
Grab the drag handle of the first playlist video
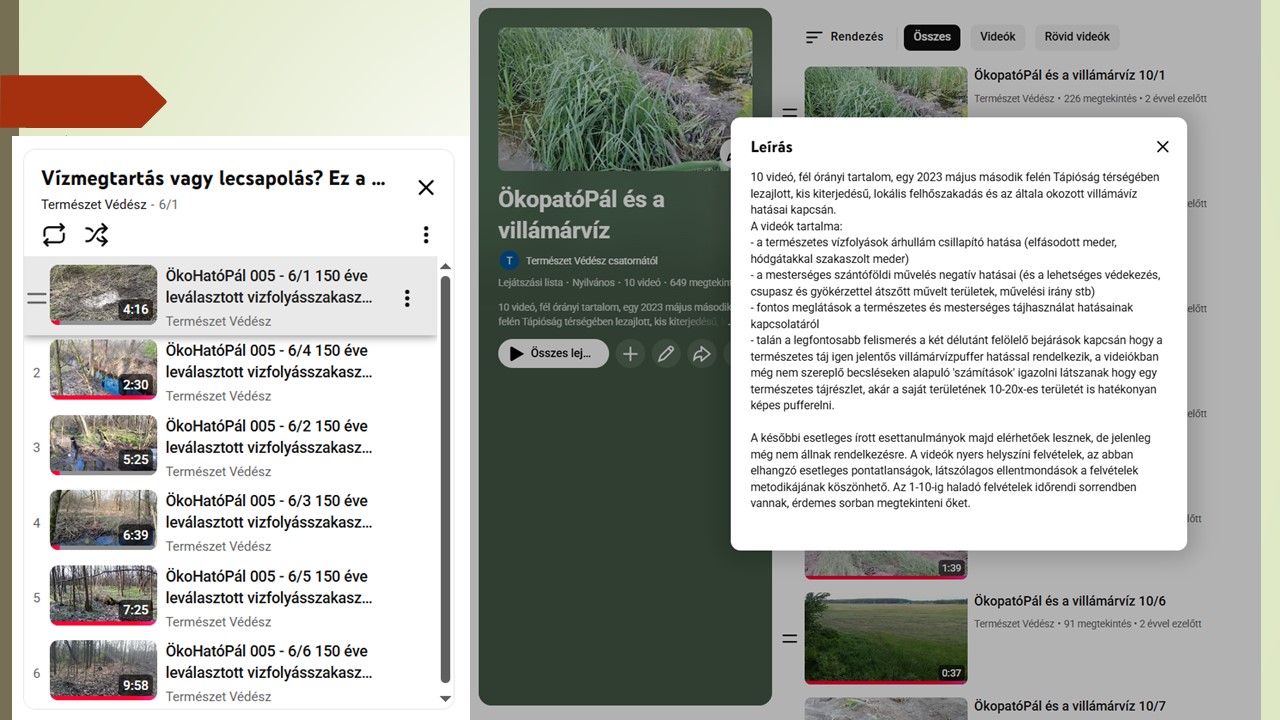tap(37, 296)
